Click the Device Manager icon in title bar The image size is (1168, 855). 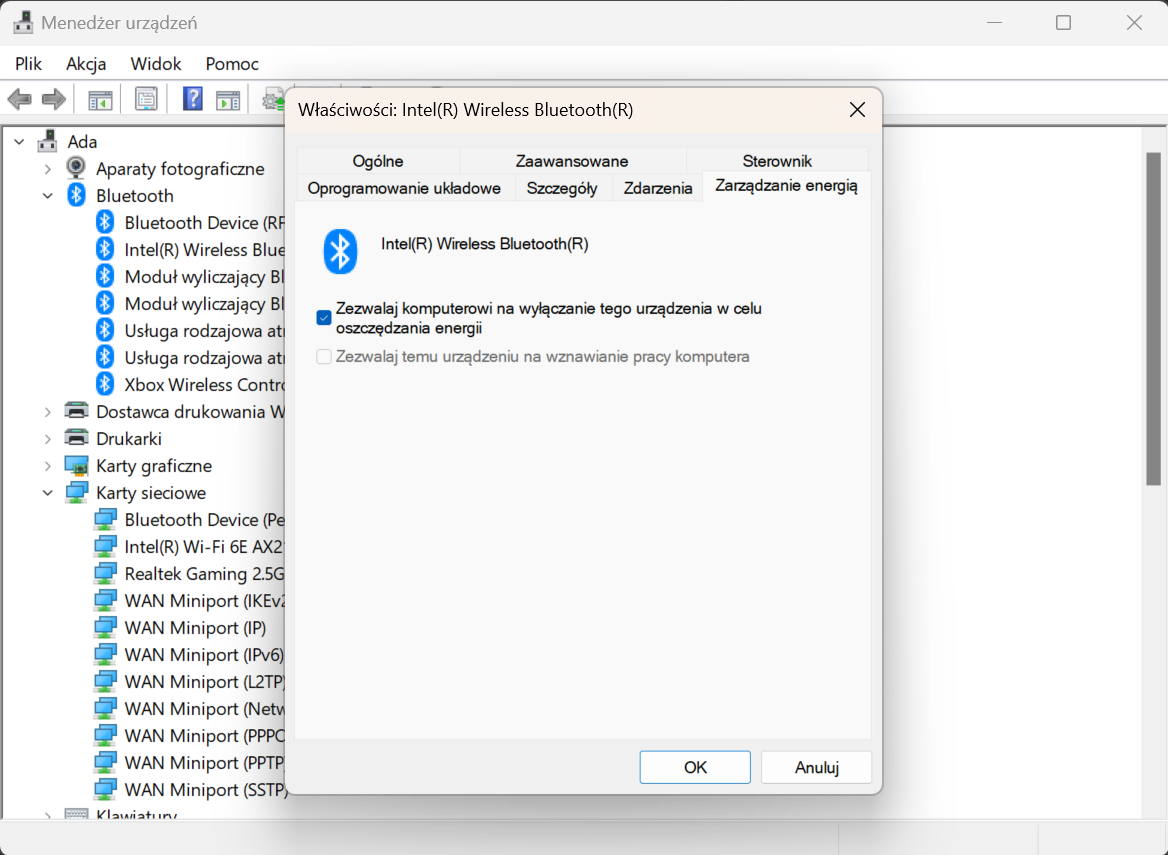click(22, 21)
